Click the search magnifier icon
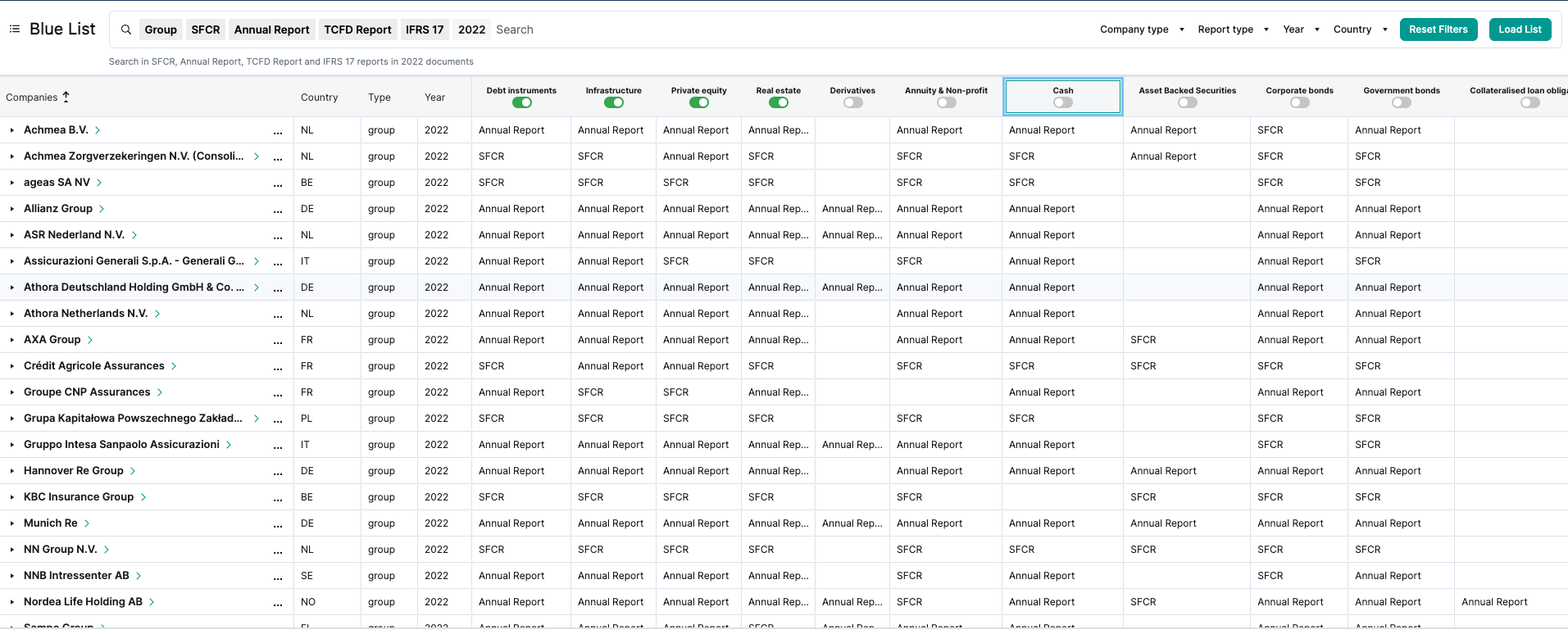Image resolution: width=1568 pixels, height=634 pixels. 126,29
